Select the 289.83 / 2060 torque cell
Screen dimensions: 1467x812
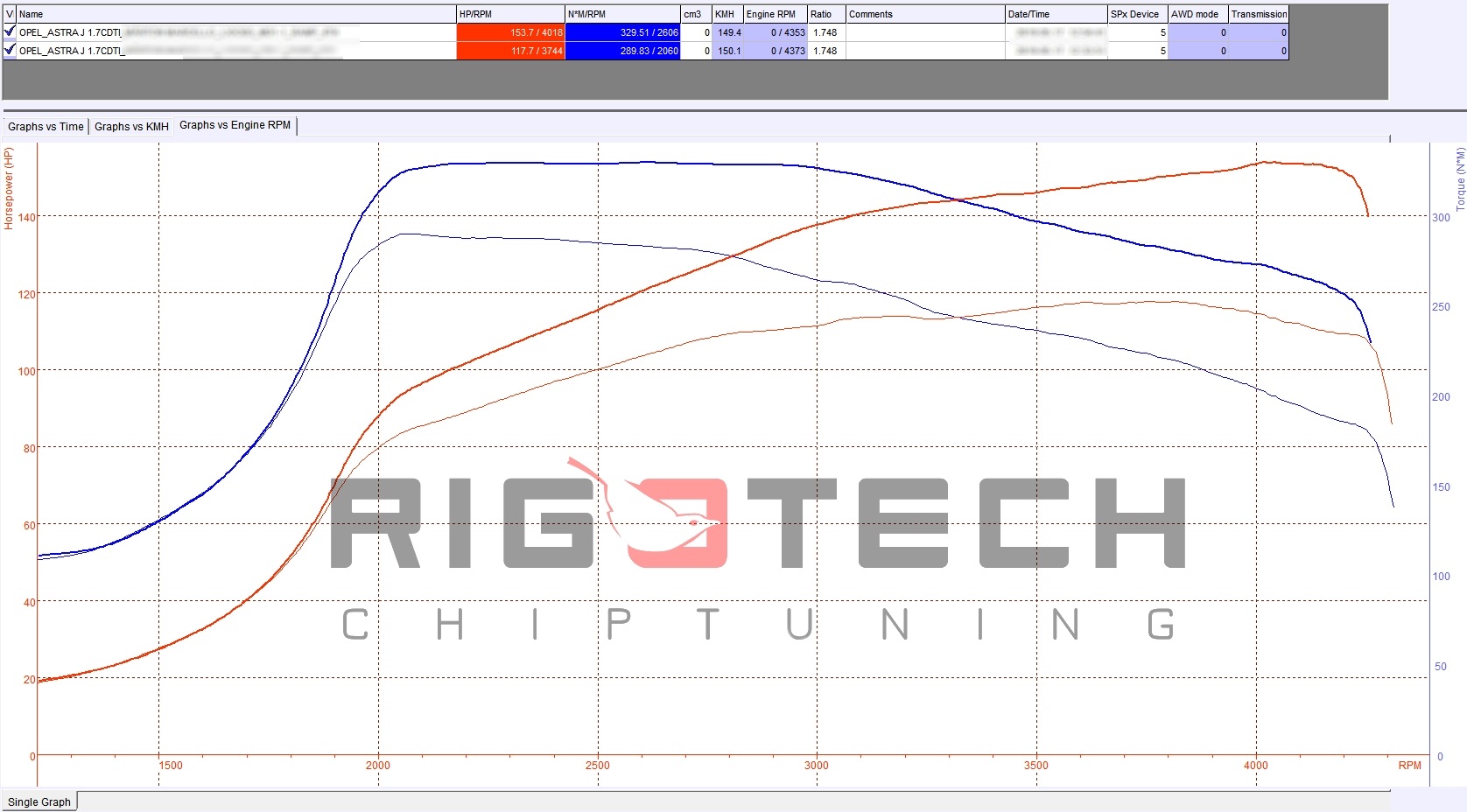click(x=622, y=51)
